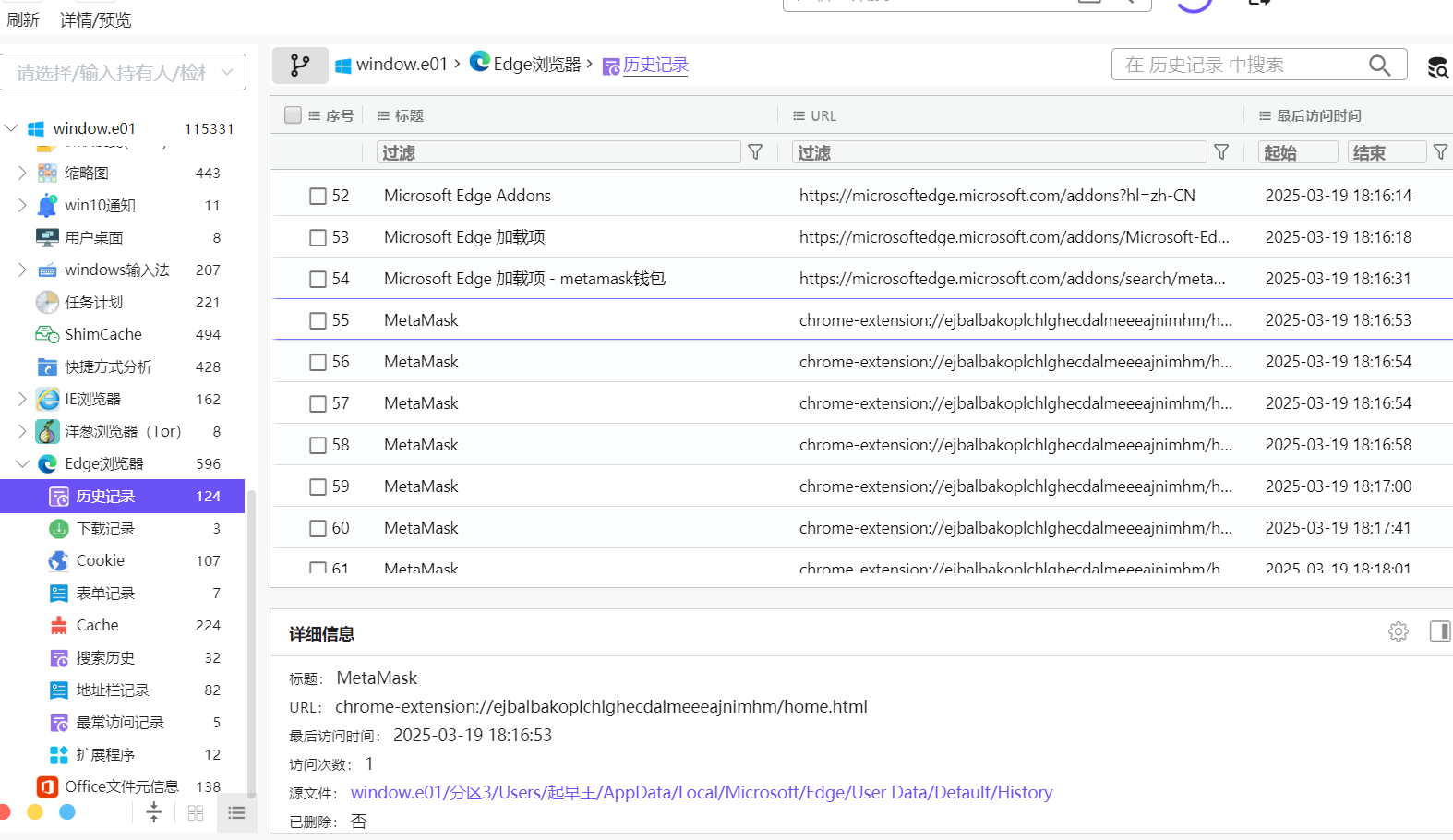Open the detail panel settings gear

point(1399,631)
